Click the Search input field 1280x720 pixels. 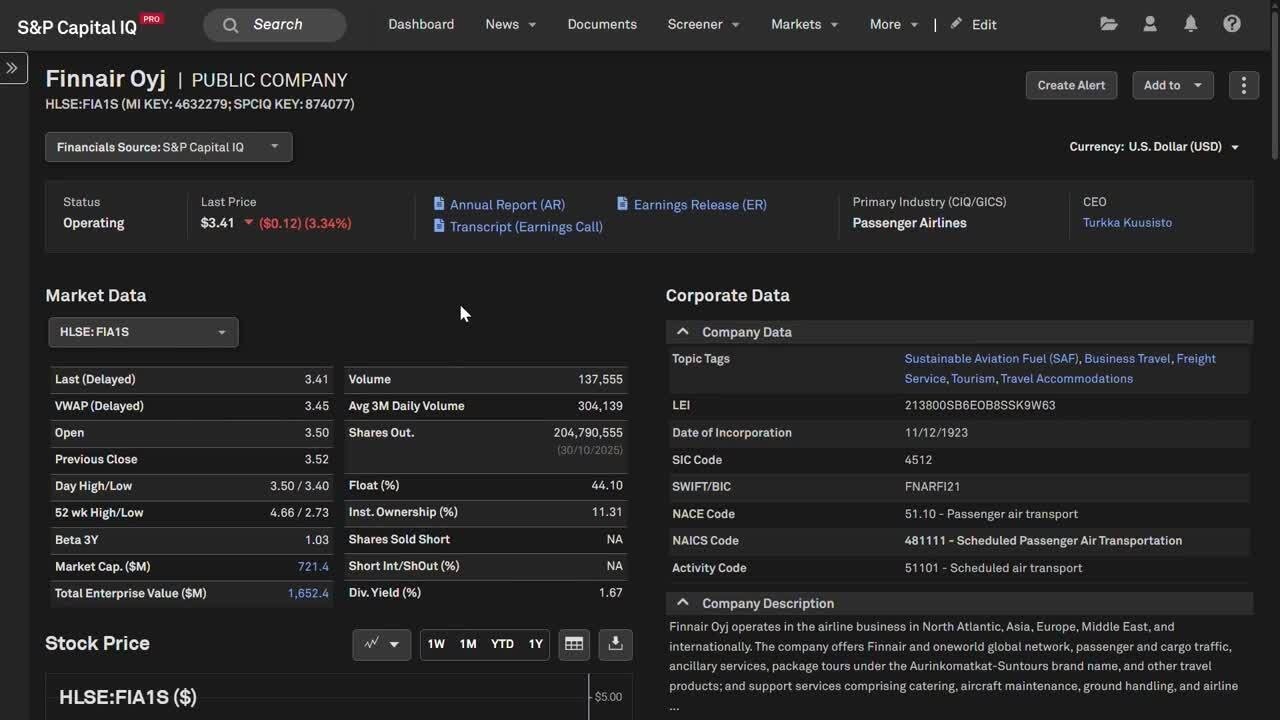275,25
